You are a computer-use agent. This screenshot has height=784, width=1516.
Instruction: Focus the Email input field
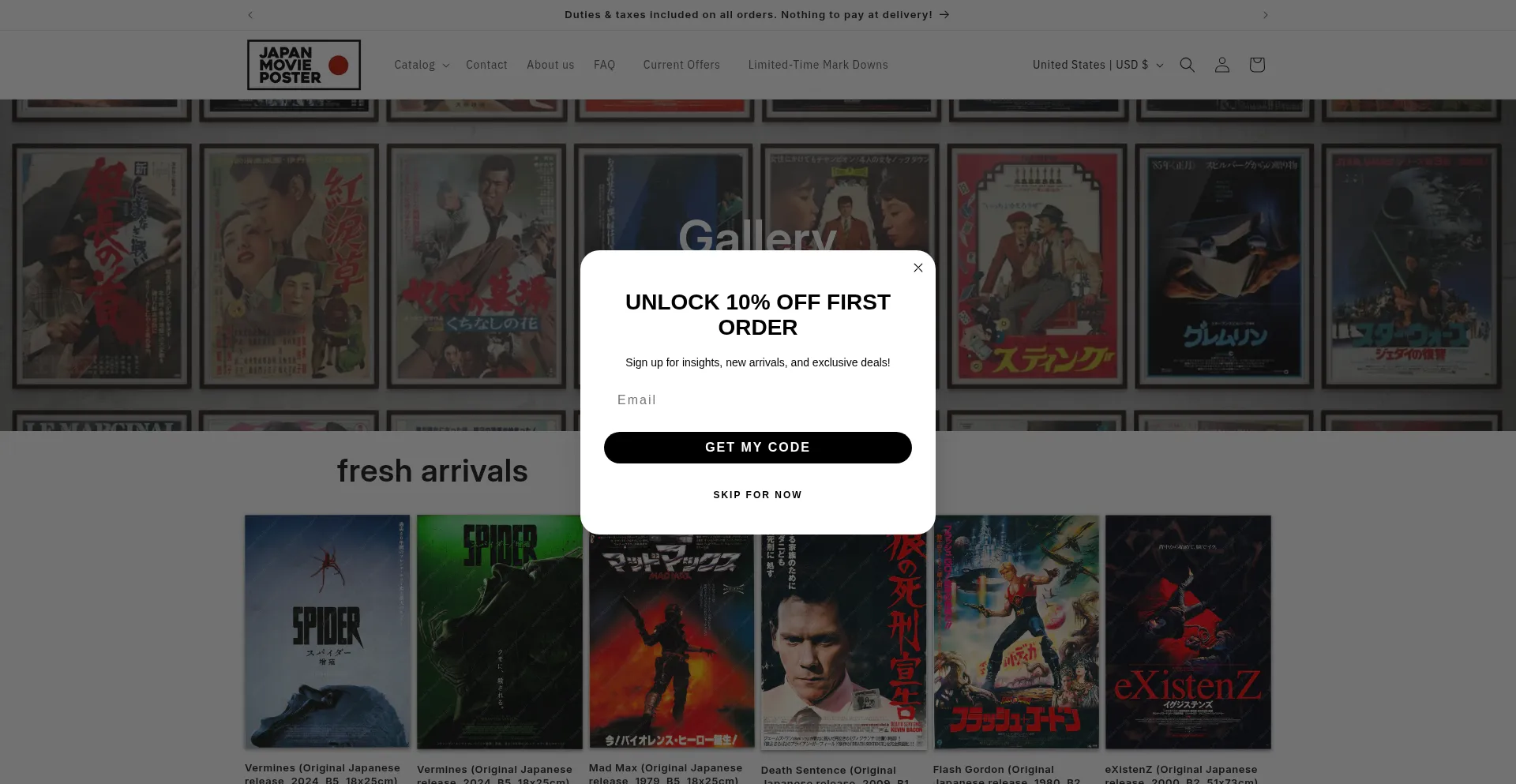(757, 400)
